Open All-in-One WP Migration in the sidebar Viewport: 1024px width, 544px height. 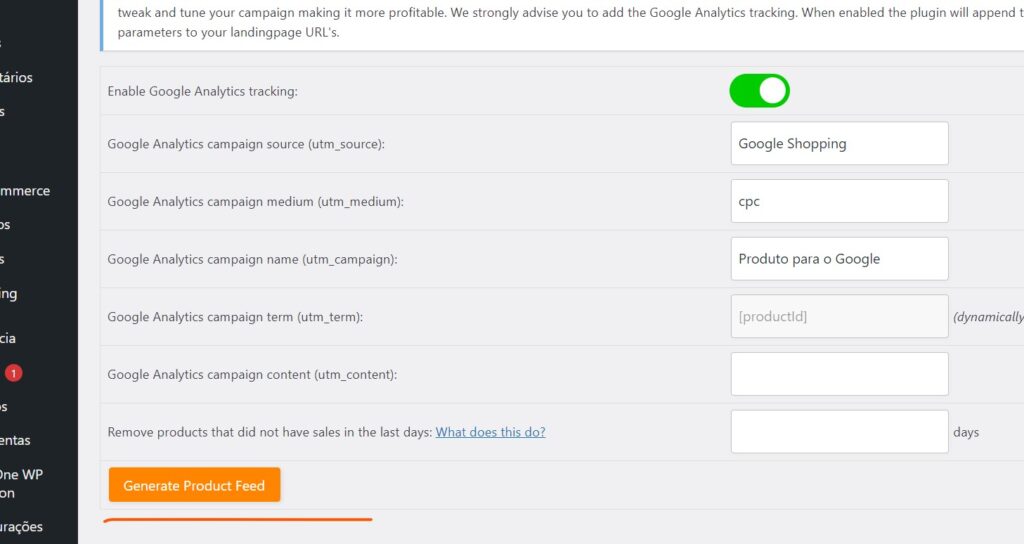pos(20,484)
